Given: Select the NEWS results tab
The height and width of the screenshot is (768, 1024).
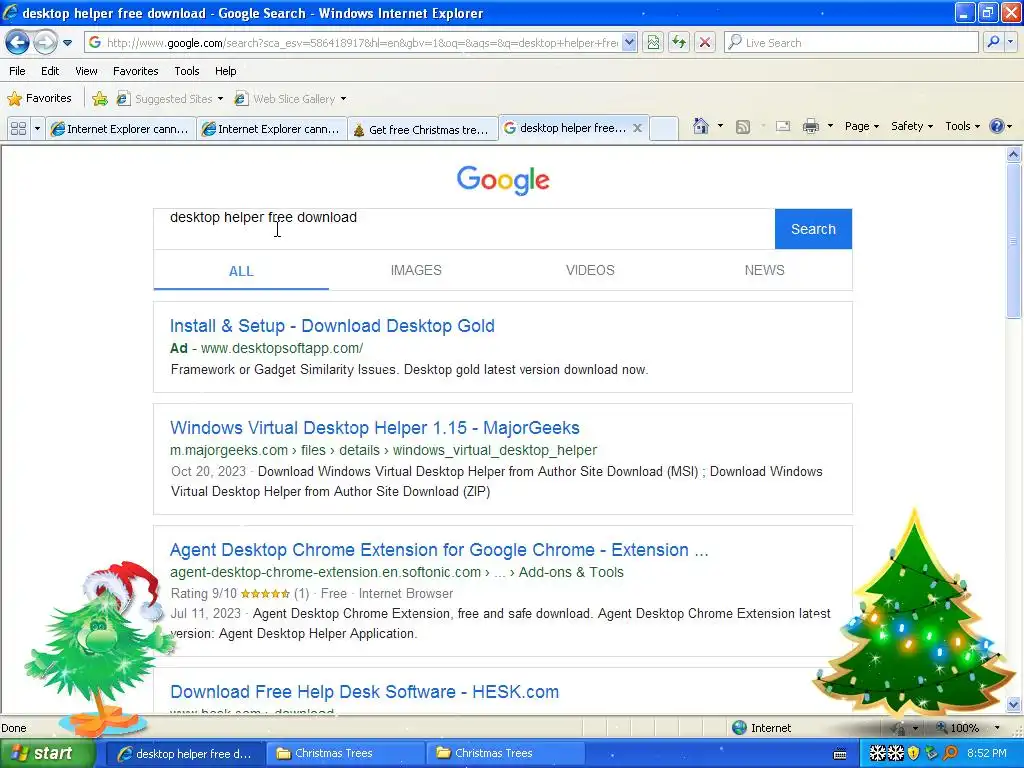Looking at the screenshot, I should (x=765, y=270).
